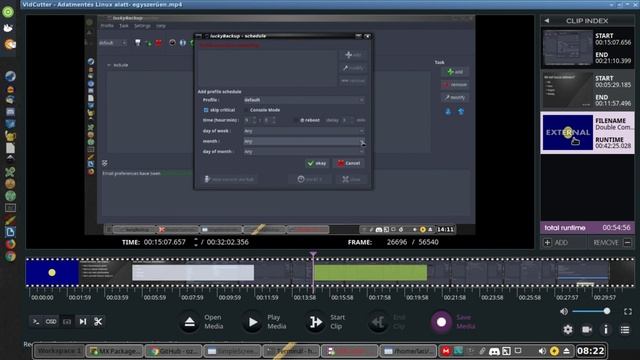Select clip starting at 00:15:07.656
Image resolution: width=640 pixels, height=360 pixels.
click(587, 48)
